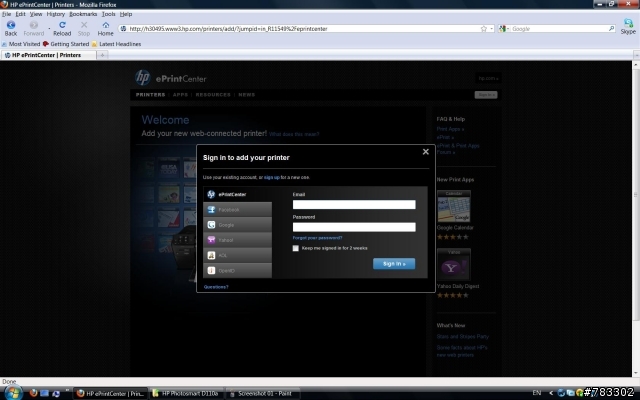This screenshot has width=640, height=400.
Task: Click the EN language indicator
Action: tap(537, 393)
